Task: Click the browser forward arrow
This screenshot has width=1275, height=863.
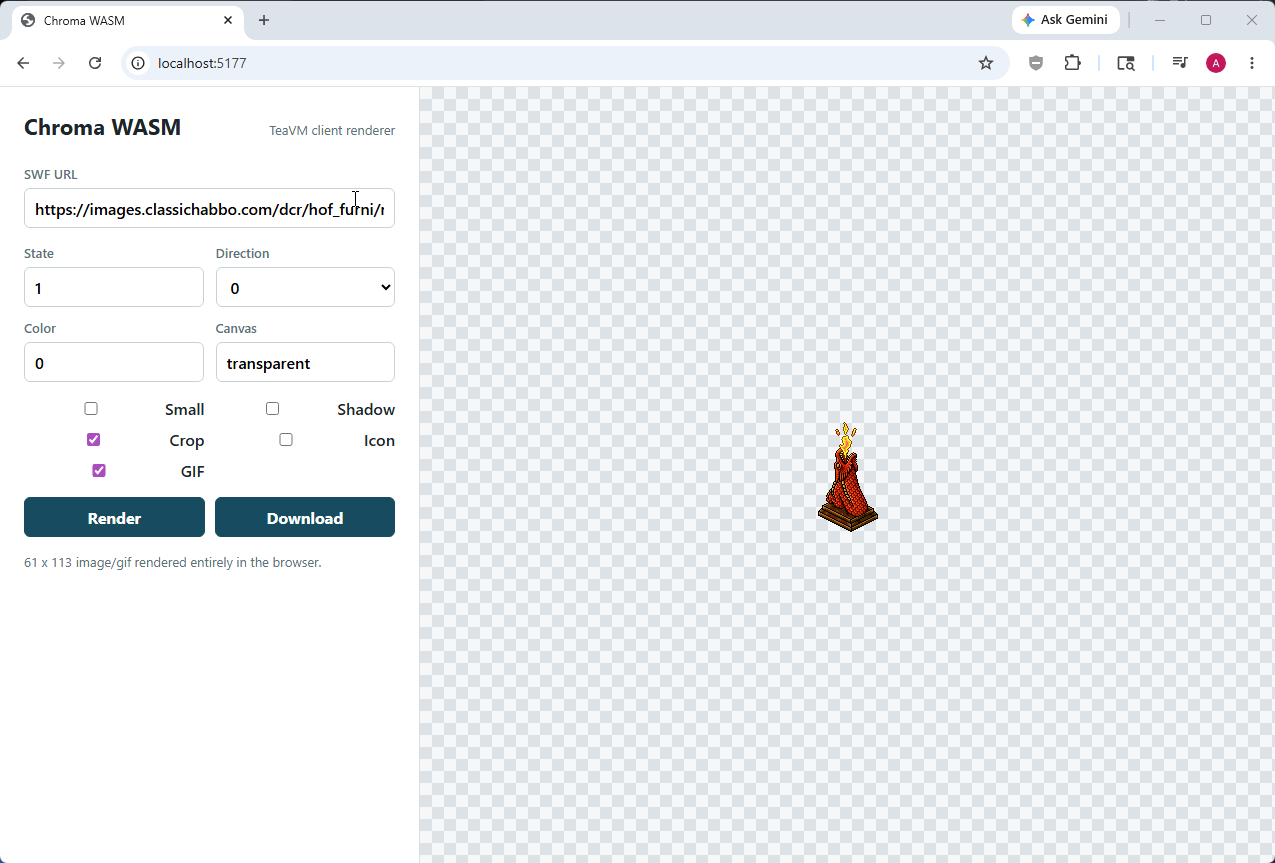Action: [x=59, y=63]
